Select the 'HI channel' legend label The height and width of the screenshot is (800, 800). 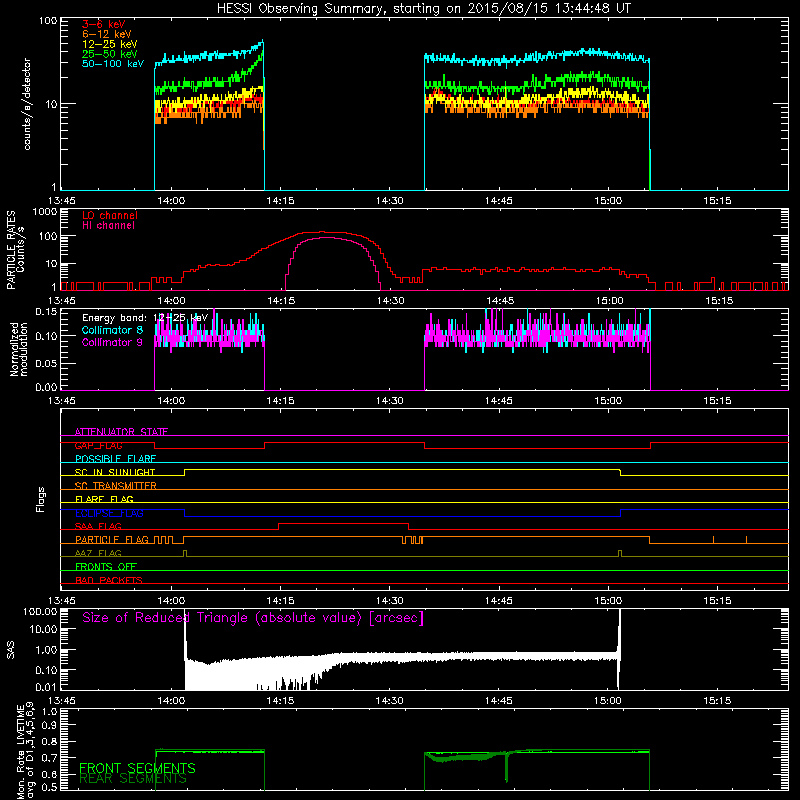coord(109,226)
